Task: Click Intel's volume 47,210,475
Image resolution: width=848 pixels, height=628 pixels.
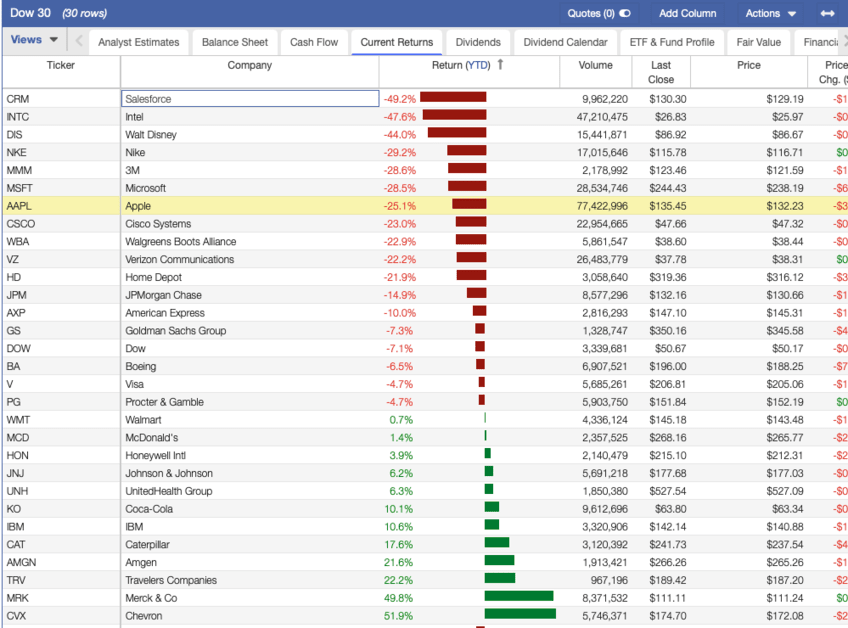Action: [x=602, y=117]
